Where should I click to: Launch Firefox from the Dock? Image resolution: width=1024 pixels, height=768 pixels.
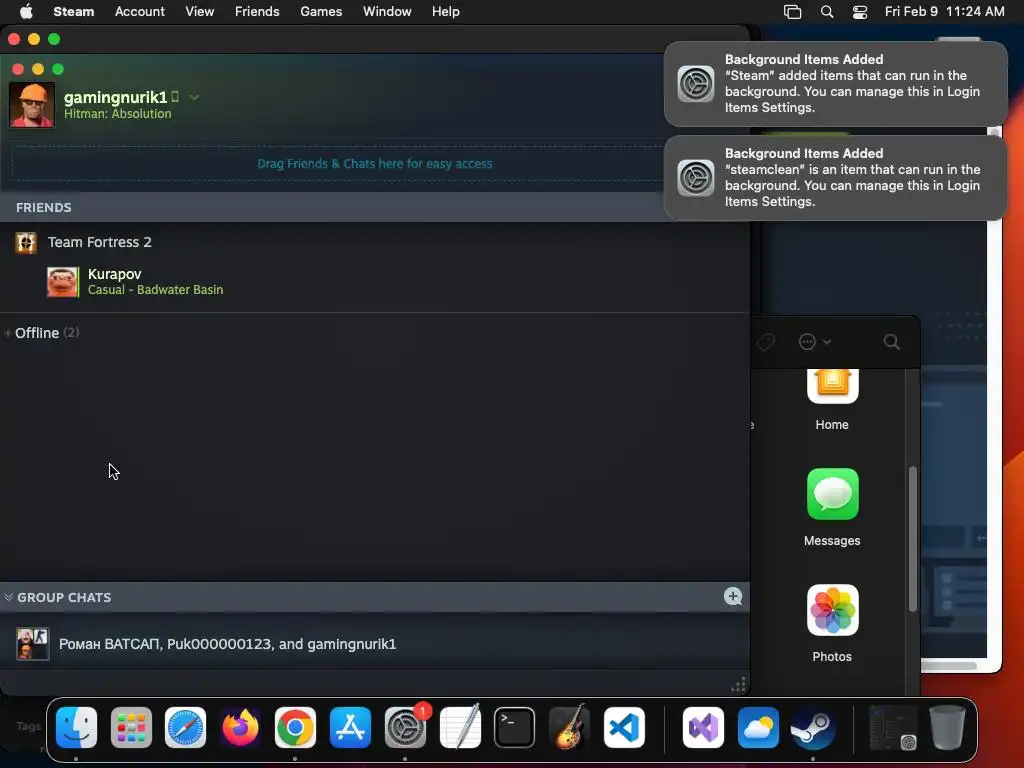tap(240, 728)
